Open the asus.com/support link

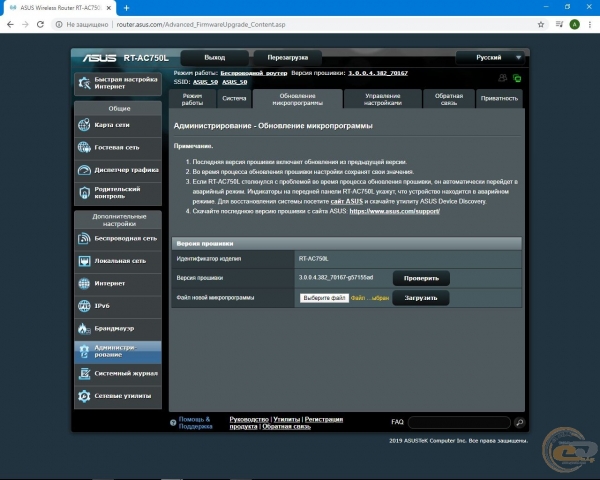395,211
